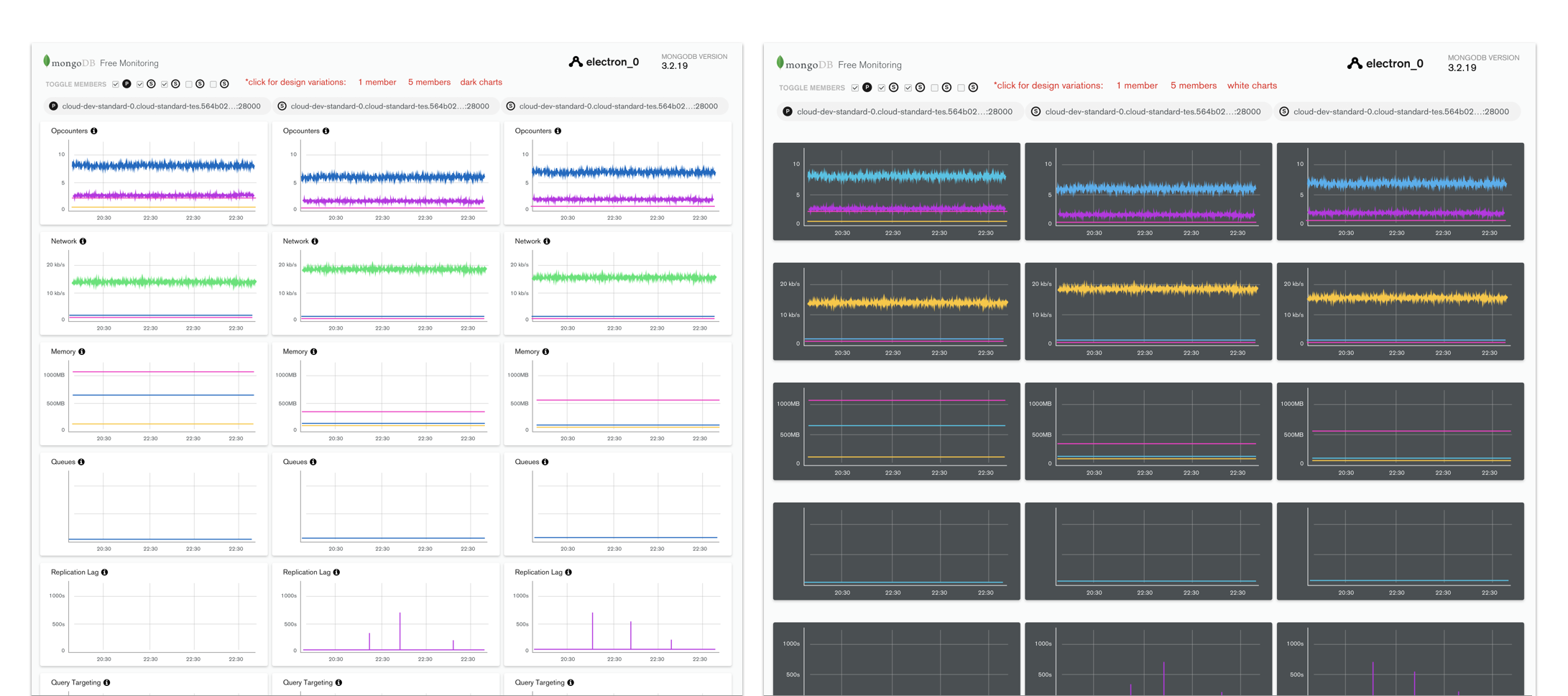The image size is (1568, 696).
Task: Click Query Targeting info icon, first secondary column
Action: 339,683
